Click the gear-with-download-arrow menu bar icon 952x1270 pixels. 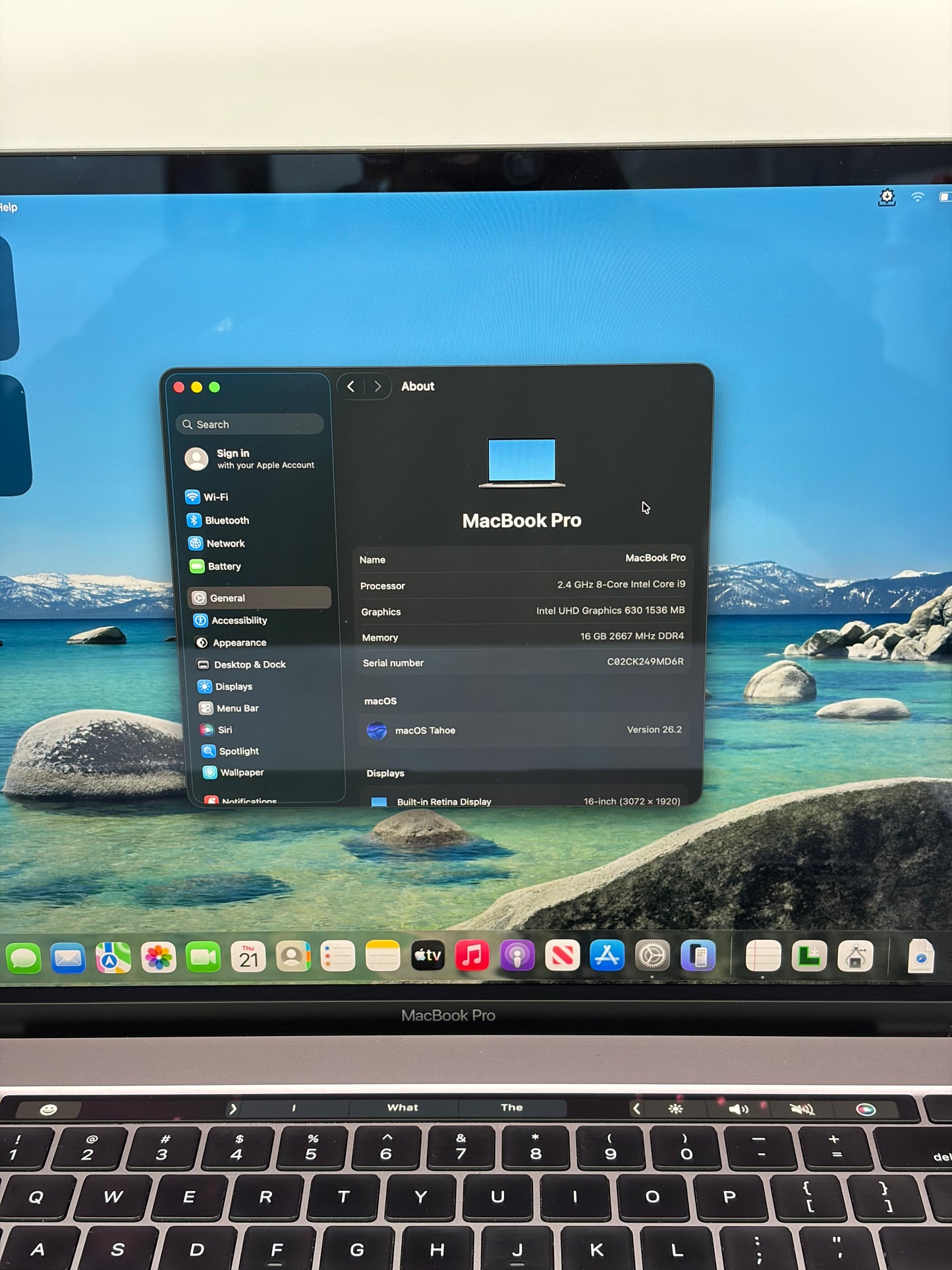tap(887, 197)
